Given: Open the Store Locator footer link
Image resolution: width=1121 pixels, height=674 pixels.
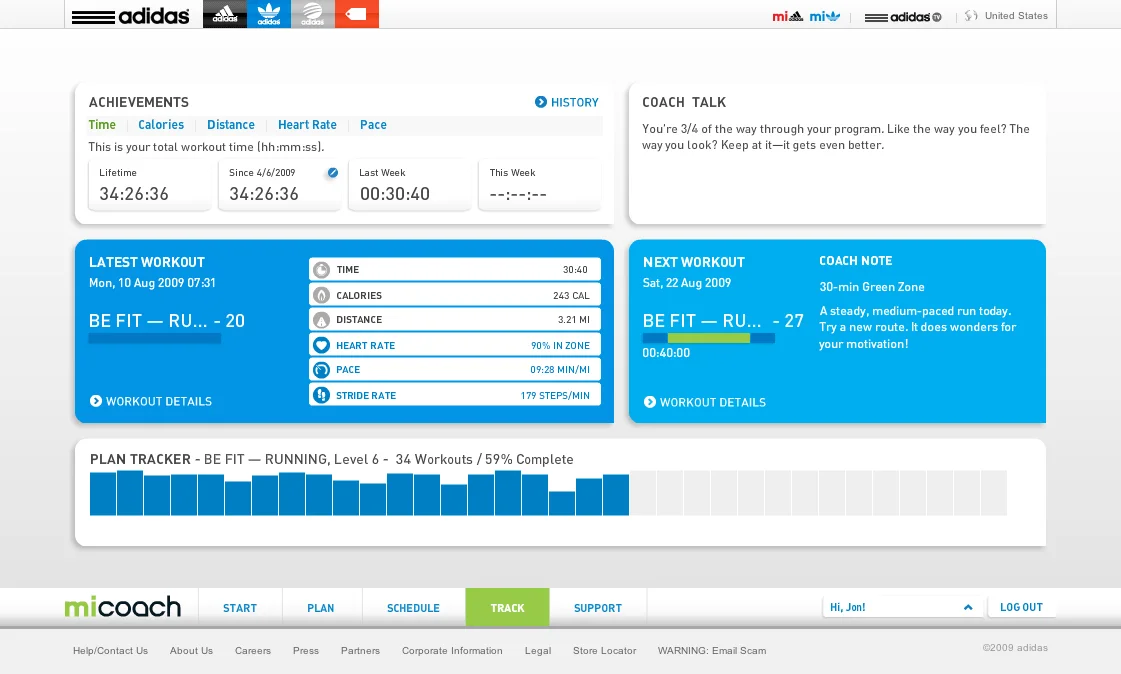Looking at the screenshot, I should [605, 650].
